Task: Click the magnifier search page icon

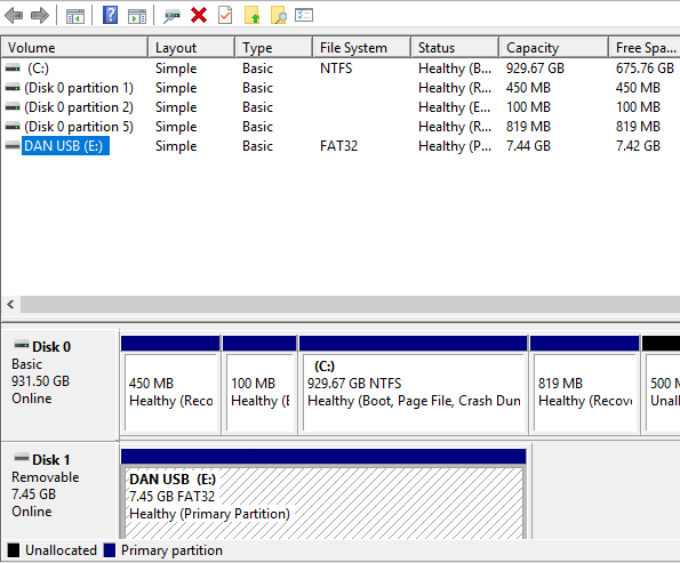Action: pos(279,15)
